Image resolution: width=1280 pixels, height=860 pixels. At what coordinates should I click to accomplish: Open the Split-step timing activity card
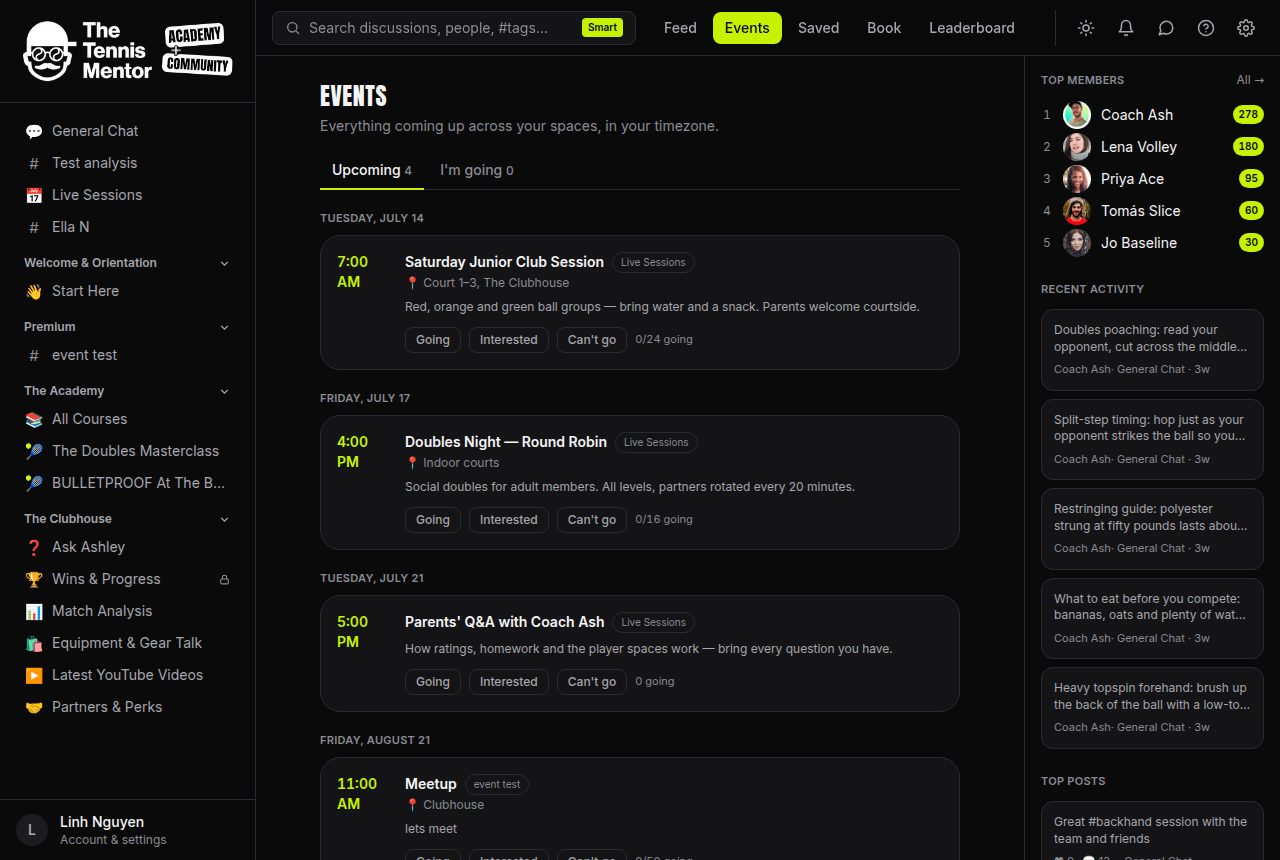1152,439
